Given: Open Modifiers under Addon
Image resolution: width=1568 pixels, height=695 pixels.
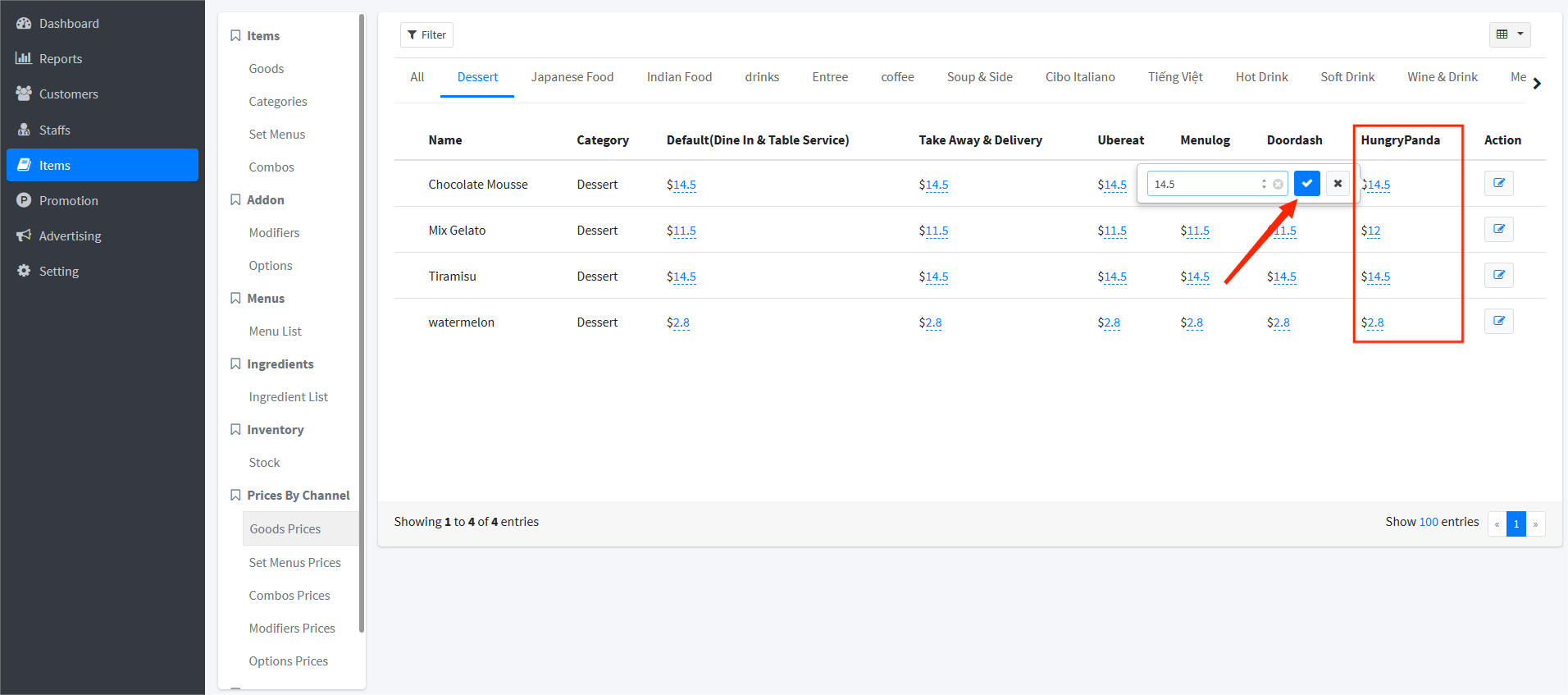Looking at the screenshot, I should point(274,233).
